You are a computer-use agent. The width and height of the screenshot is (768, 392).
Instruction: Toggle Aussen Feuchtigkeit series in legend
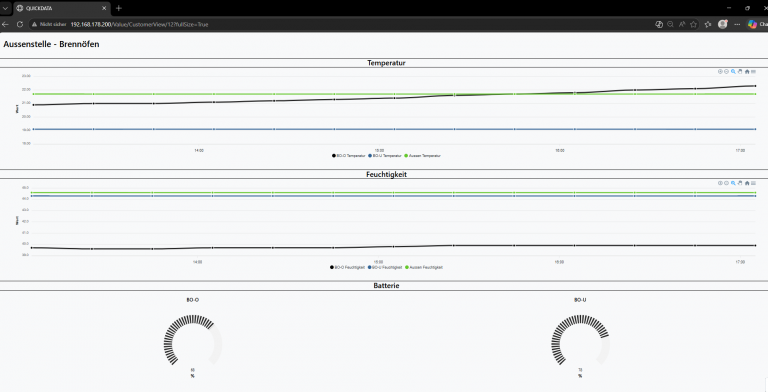pyautogui.click(x=424, y=268)
